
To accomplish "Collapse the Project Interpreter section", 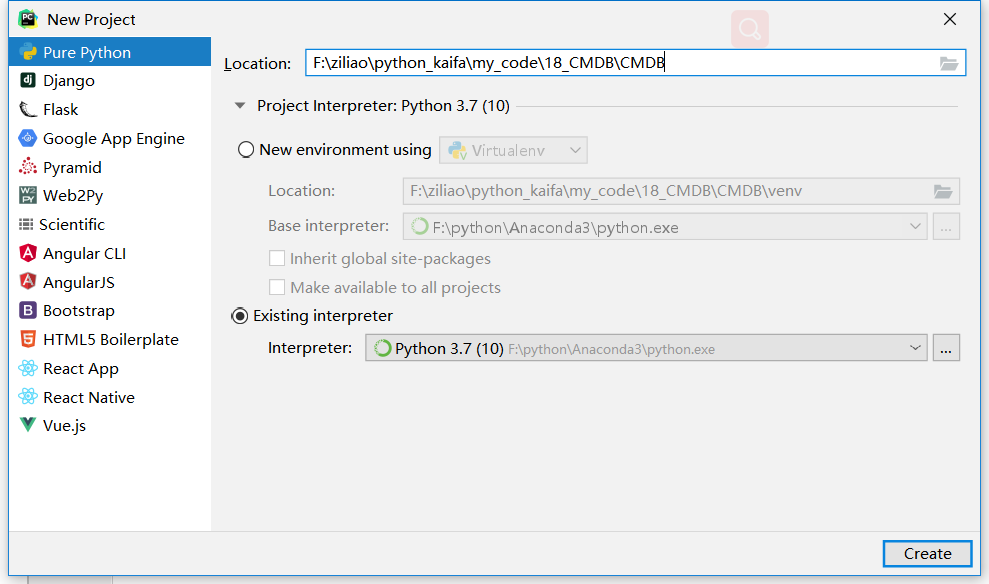I will [240, 106].
